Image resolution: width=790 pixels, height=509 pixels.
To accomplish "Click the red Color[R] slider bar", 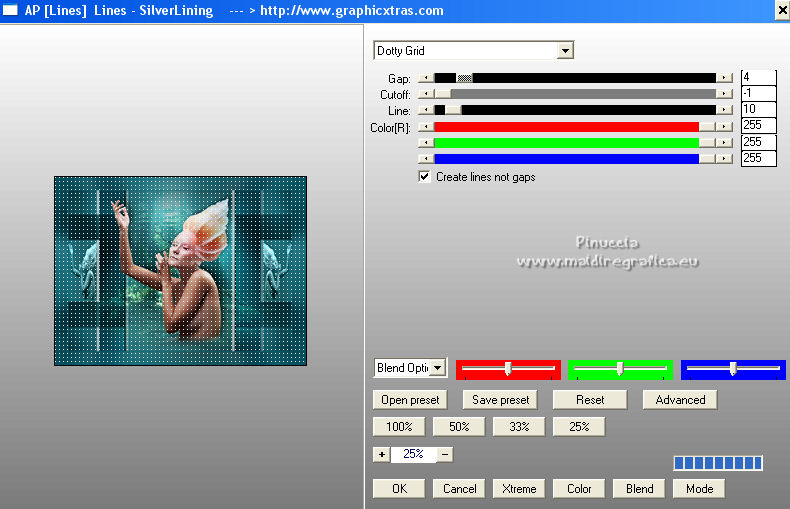I will pyautogui.click(x=575, y=127).
